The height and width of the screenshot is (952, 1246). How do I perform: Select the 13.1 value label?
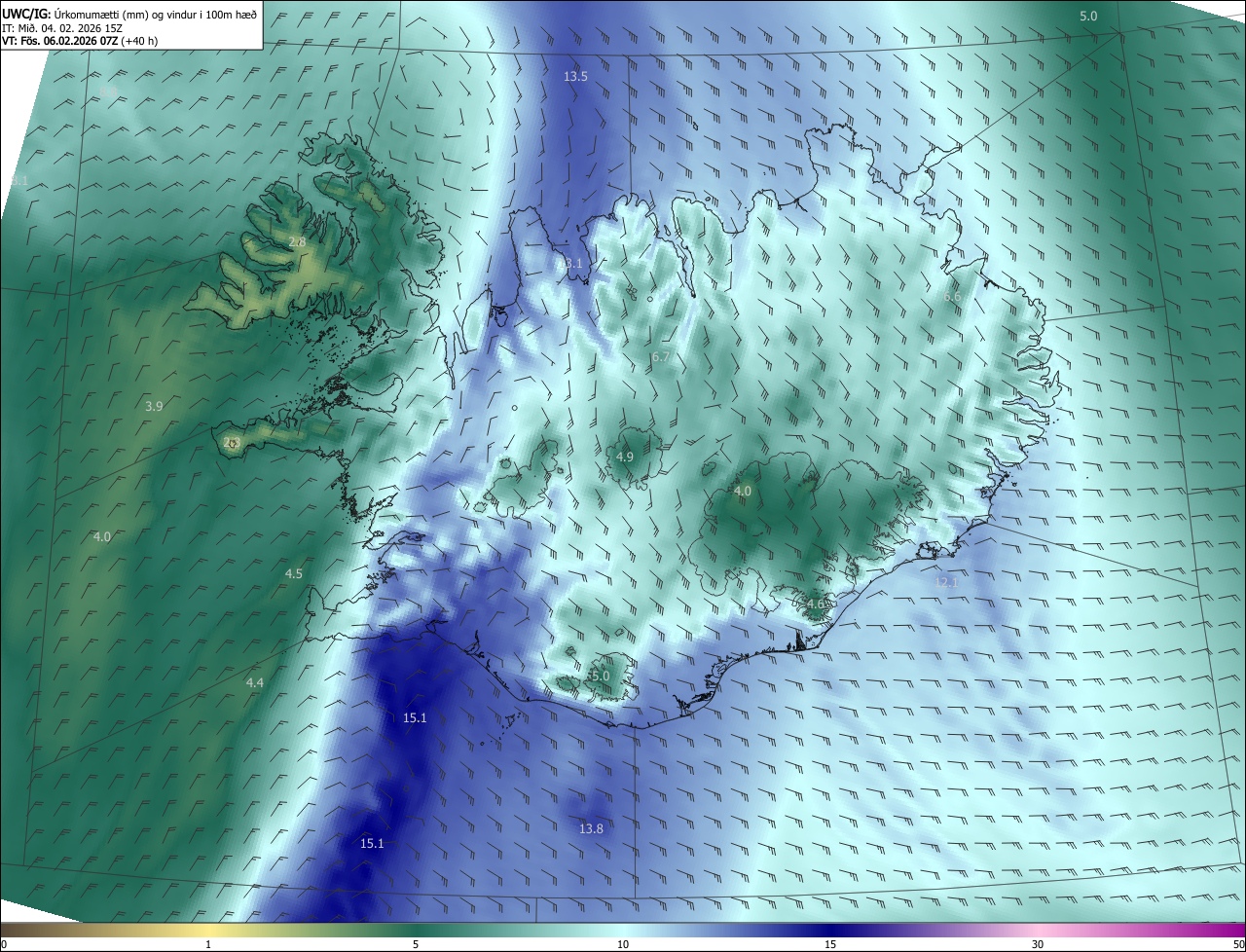click(x=570, y=264)
